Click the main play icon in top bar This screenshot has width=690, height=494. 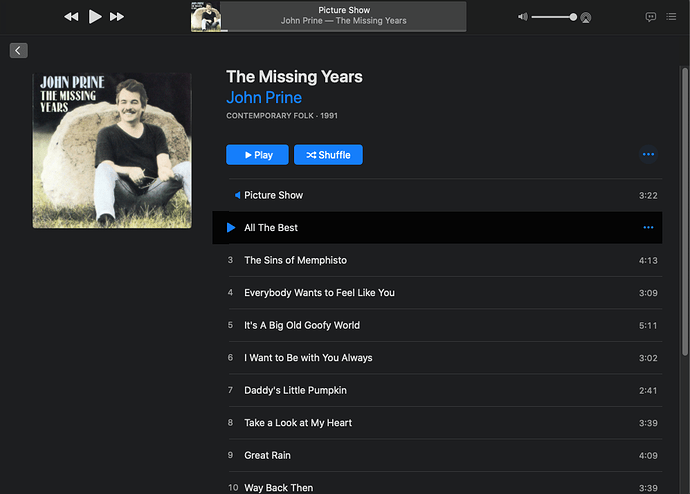pos(95,17)
